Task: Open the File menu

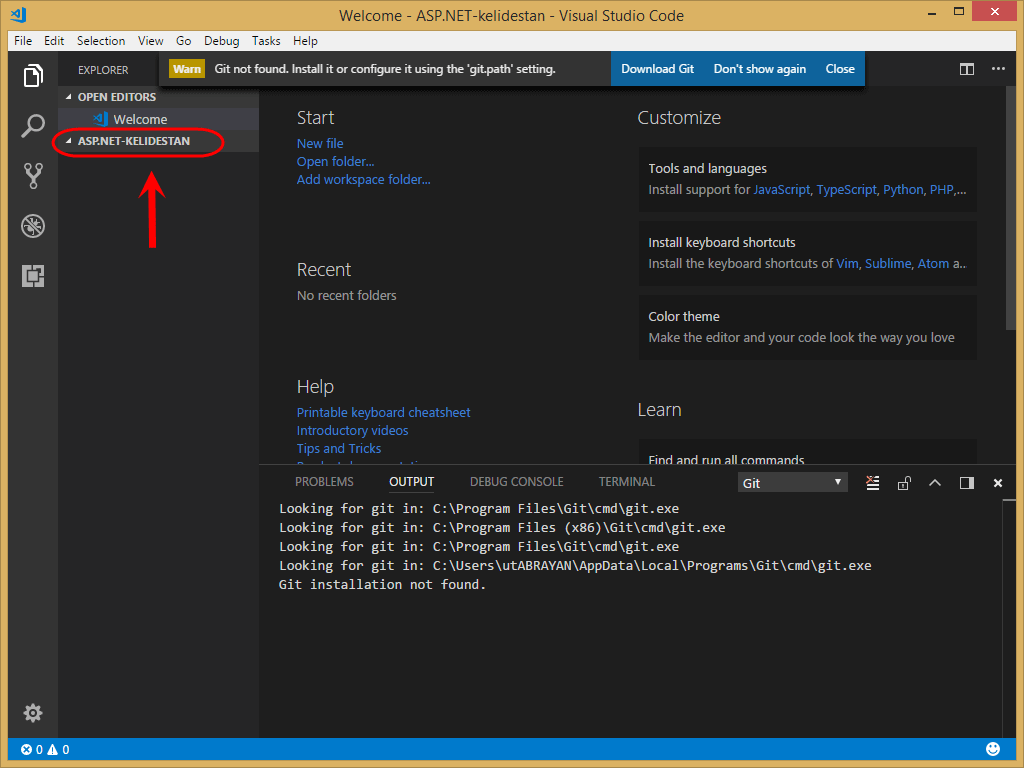Action: point(23,40)
